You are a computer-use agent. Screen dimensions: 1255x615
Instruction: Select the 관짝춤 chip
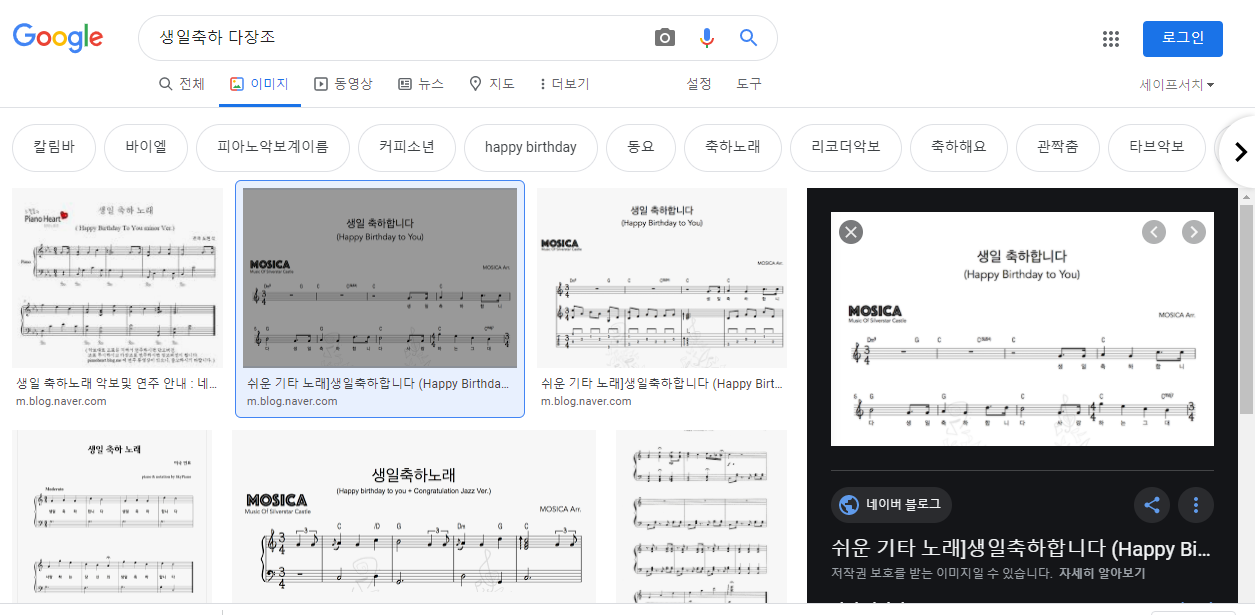[1058, 147]
